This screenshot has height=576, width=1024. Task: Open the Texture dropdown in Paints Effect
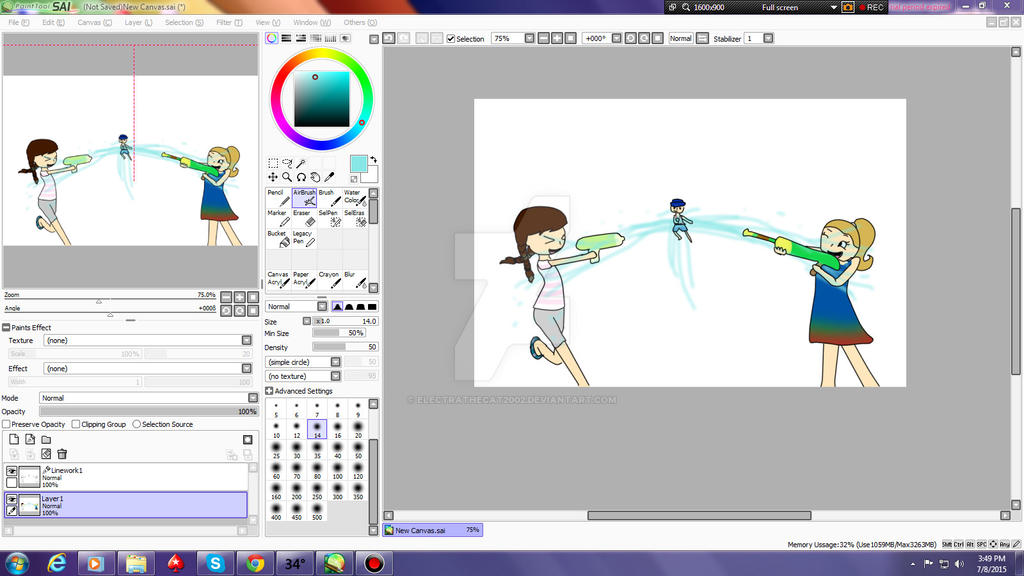(x=148, y=340)
